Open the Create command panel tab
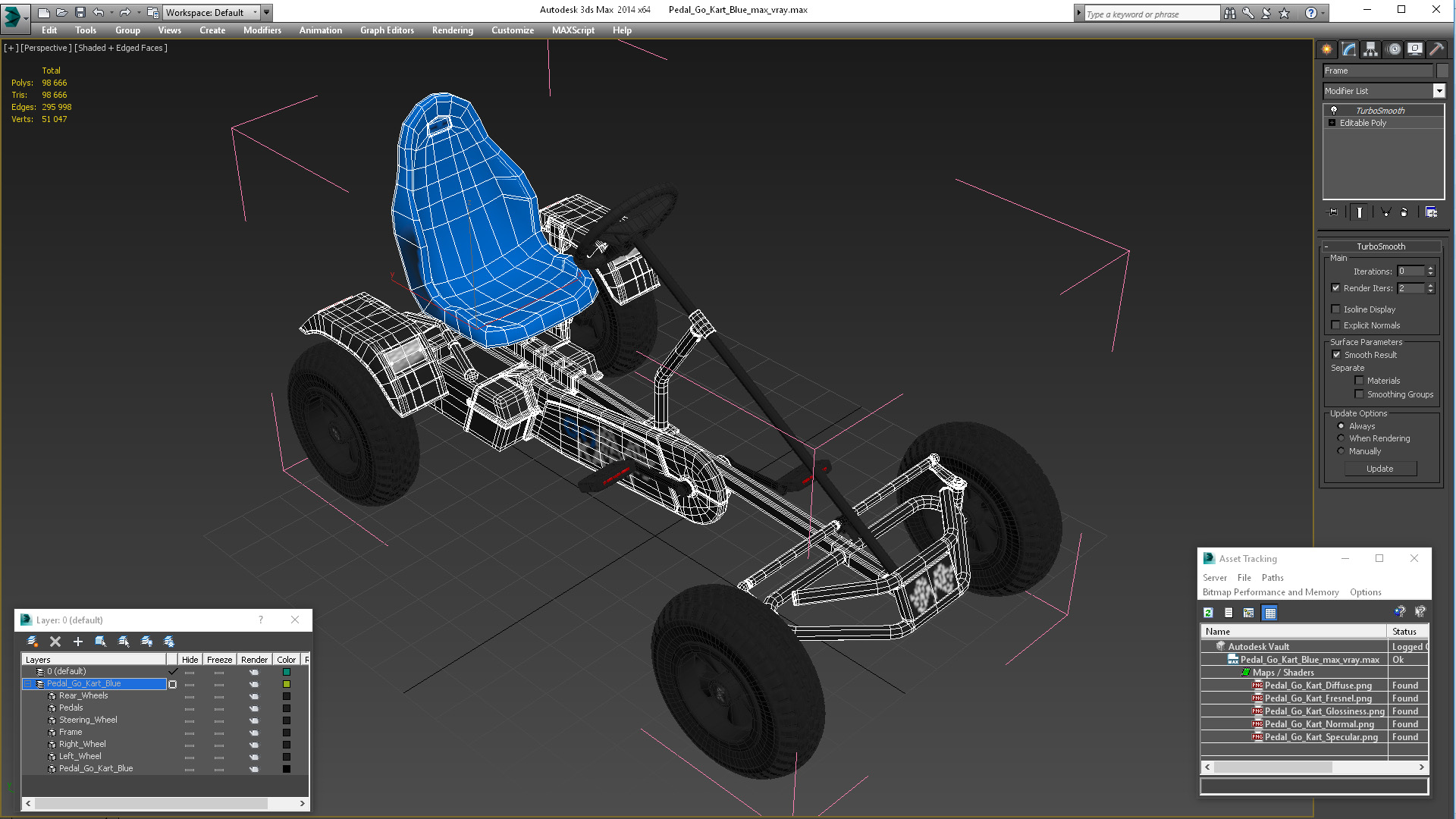 pos(1326,49)
